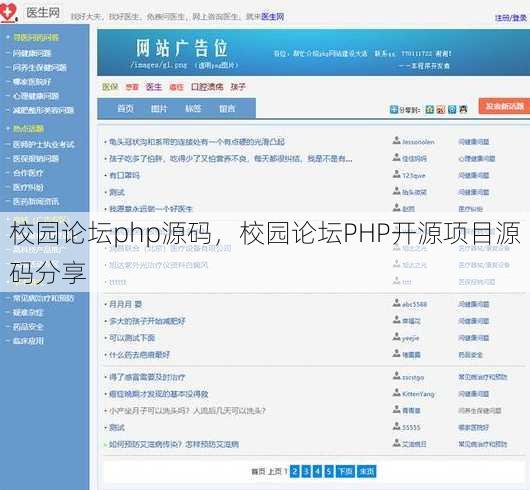Open sidebar item 问养生保健问题

[x=40, y=68]
